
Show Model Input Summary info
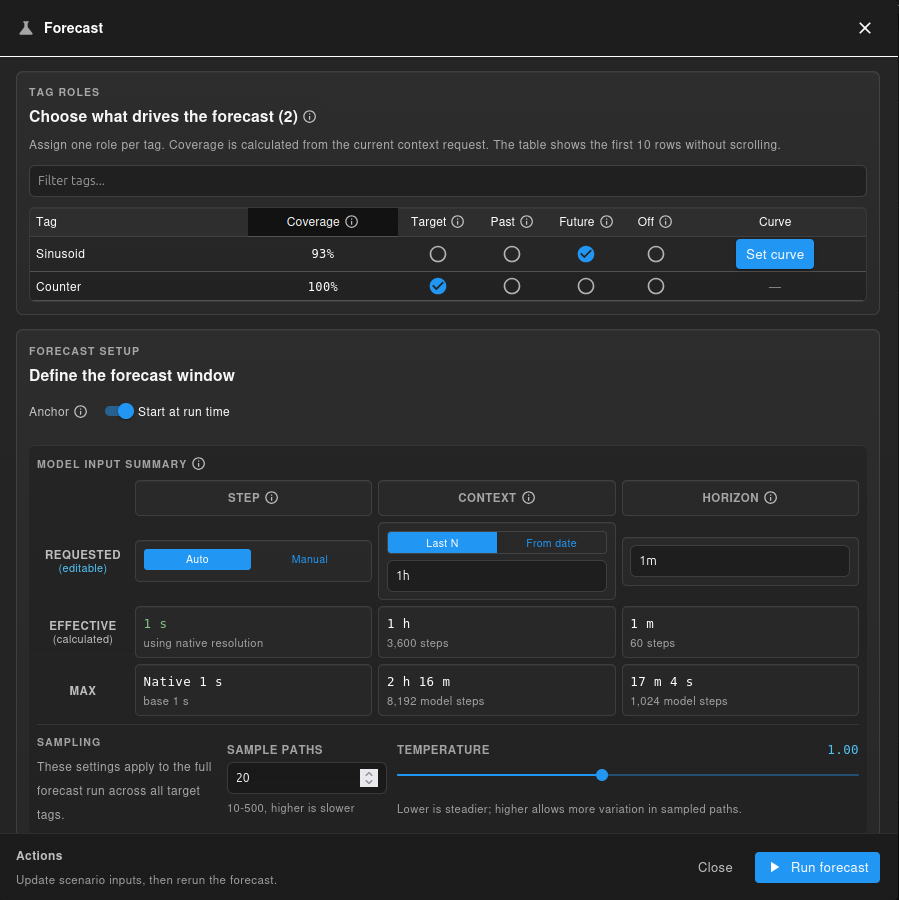pyautogui.click(x=199, y=464)
